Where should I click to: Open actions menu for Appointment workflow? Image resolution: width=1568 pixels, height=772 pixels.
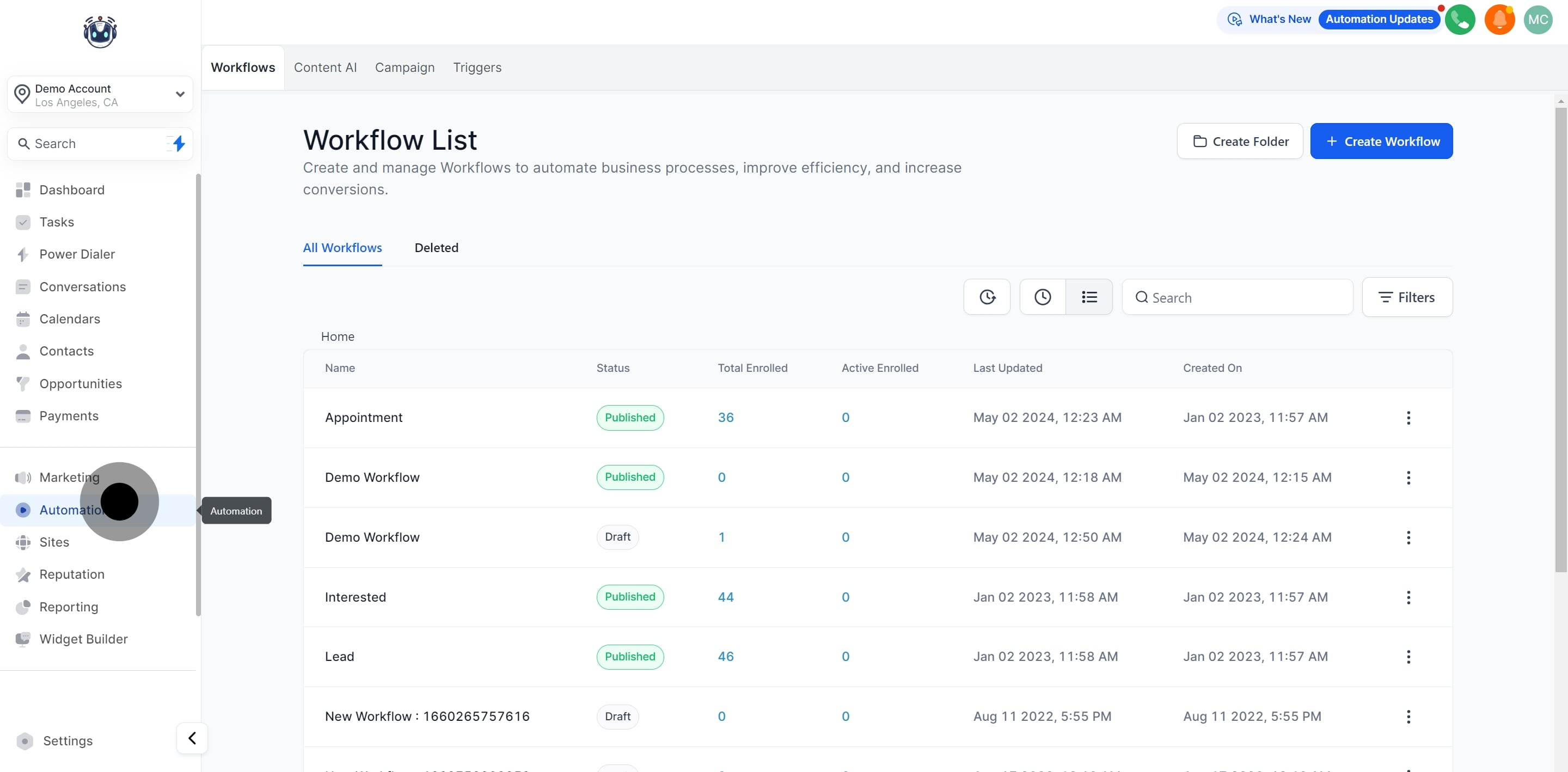click(1408, 418)
